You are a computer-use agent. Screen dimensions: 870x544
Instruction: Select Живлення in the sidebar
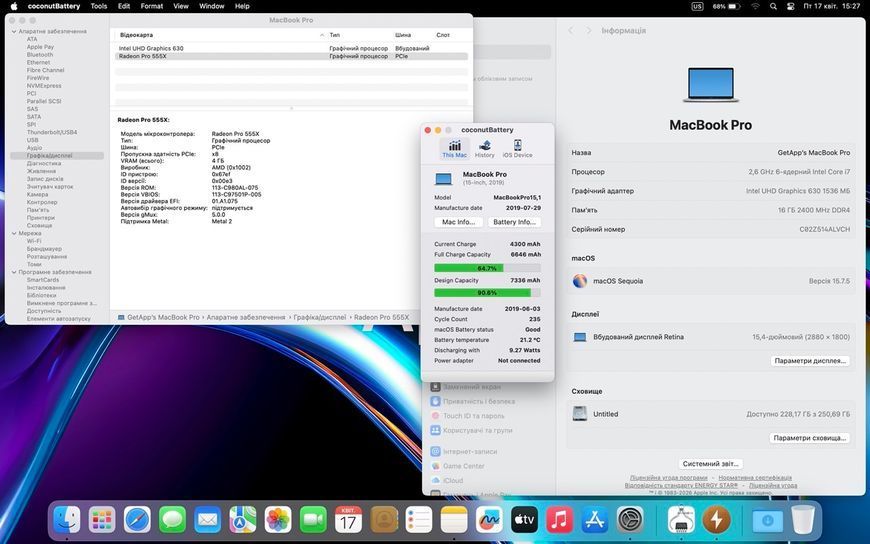click(x=42, y=172)
